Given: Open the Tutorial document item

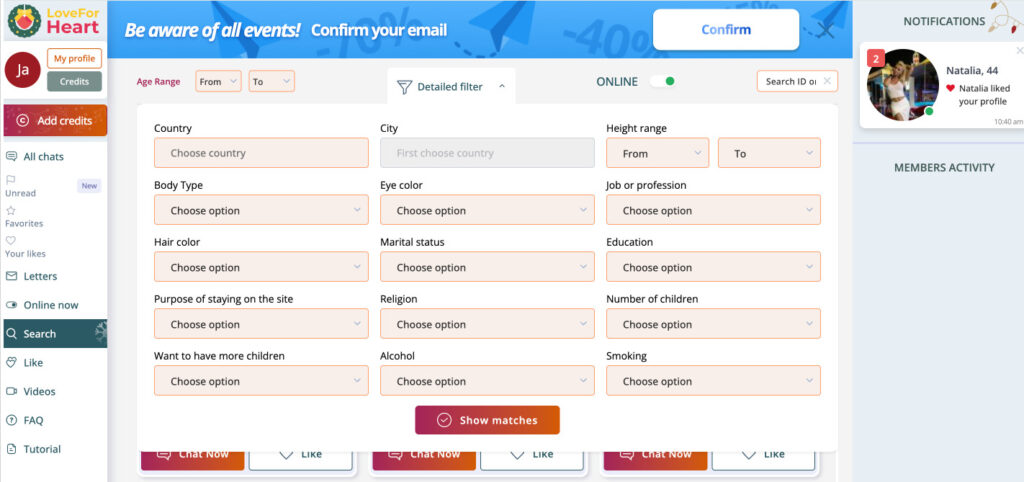Looking at the screenshot, I should tap(33, 449).
